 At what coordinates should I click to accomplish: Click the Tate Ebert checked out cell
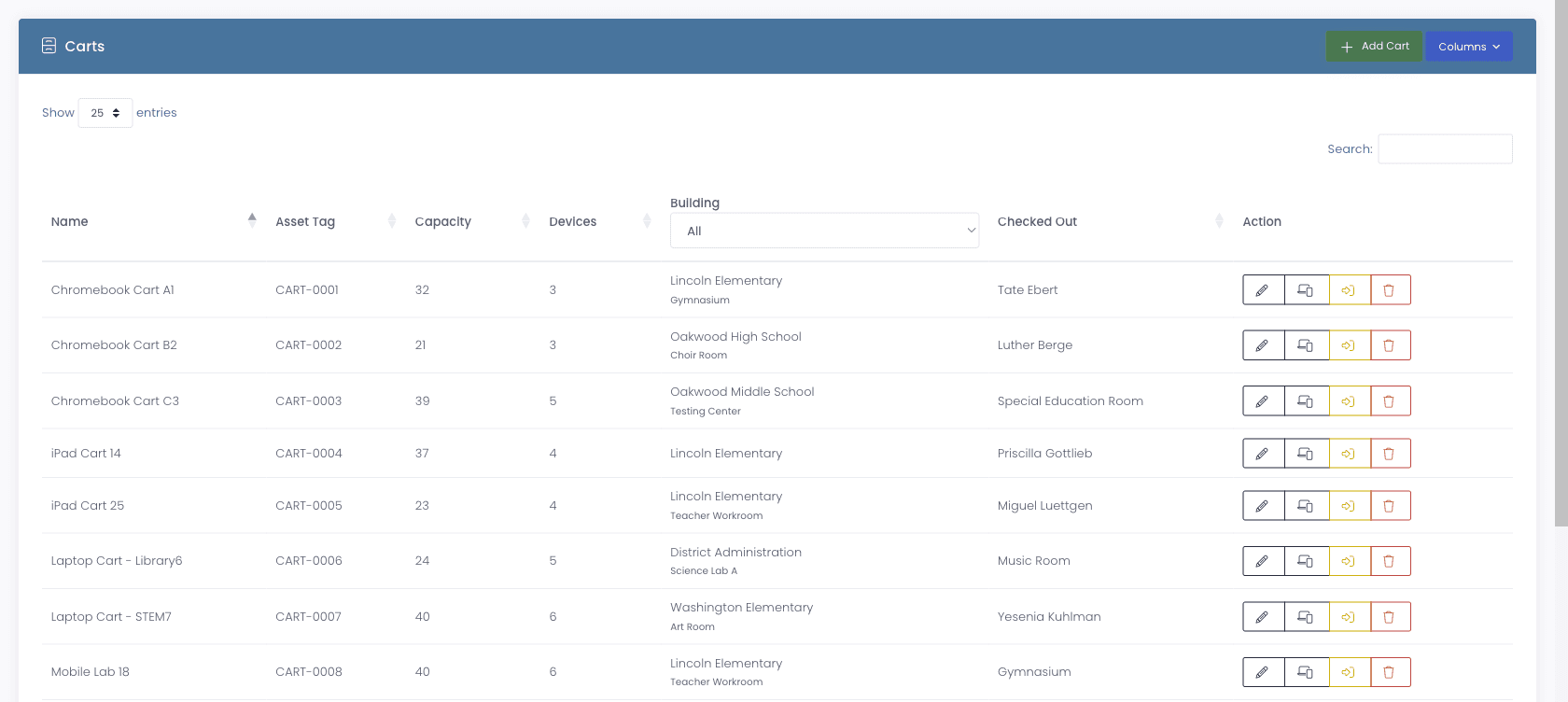click(x=1028, y=289)
